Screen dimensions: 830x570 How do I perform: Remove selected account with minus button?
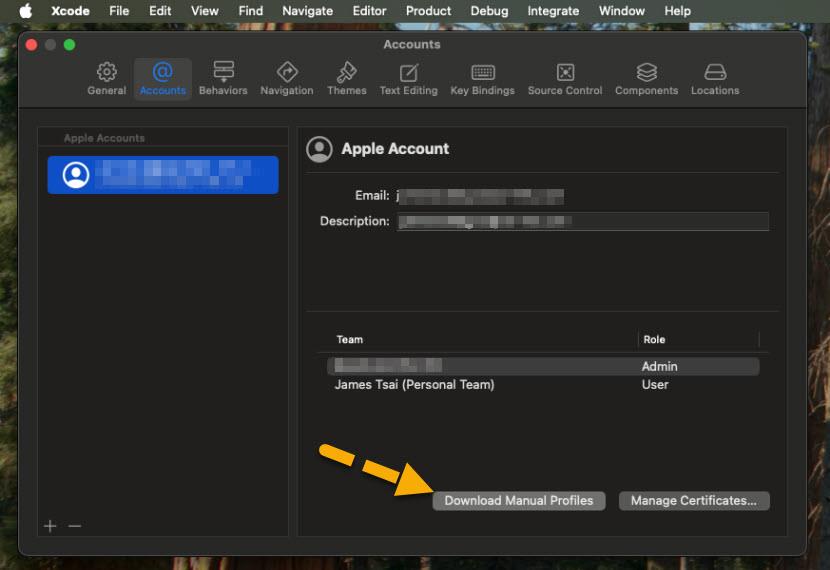point(75,526)
